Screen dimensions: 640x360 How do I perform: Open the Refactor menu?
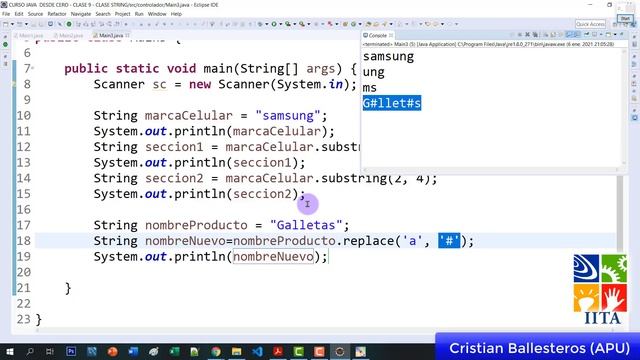point(57,14)
